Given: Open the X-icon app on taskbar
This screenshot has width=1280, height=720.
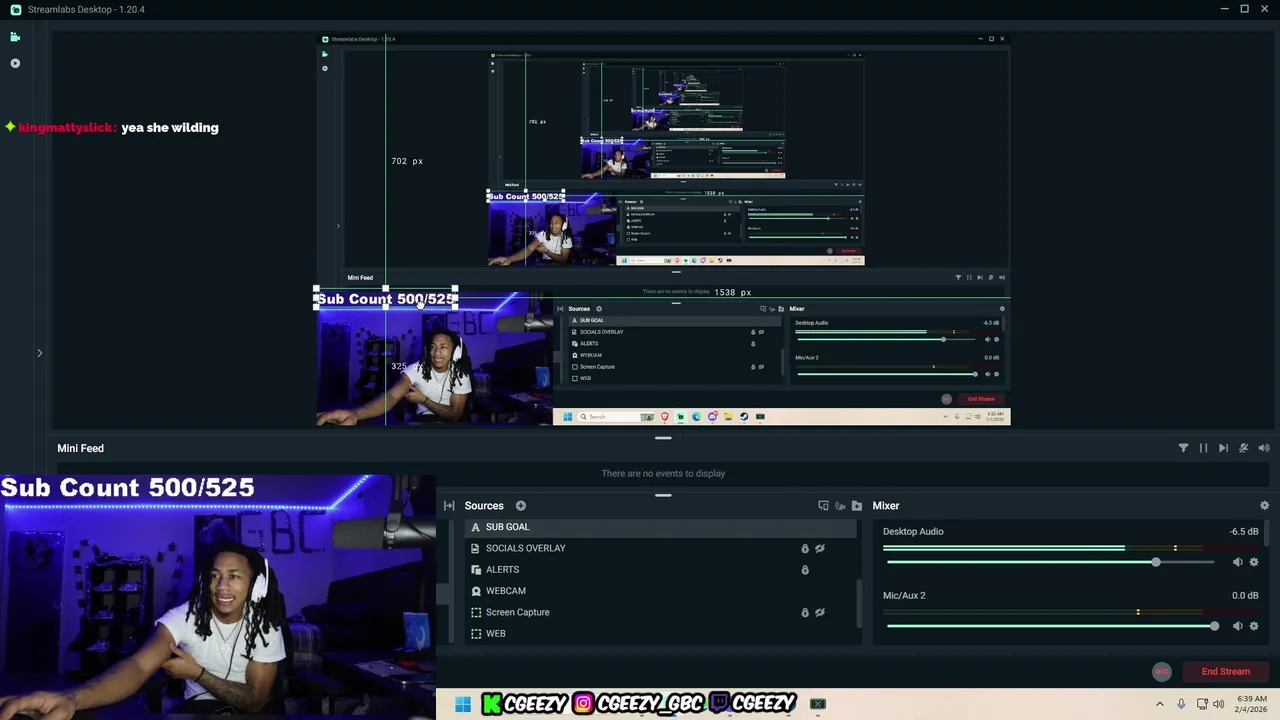Looking at the screenshot, I should point(818,704).
